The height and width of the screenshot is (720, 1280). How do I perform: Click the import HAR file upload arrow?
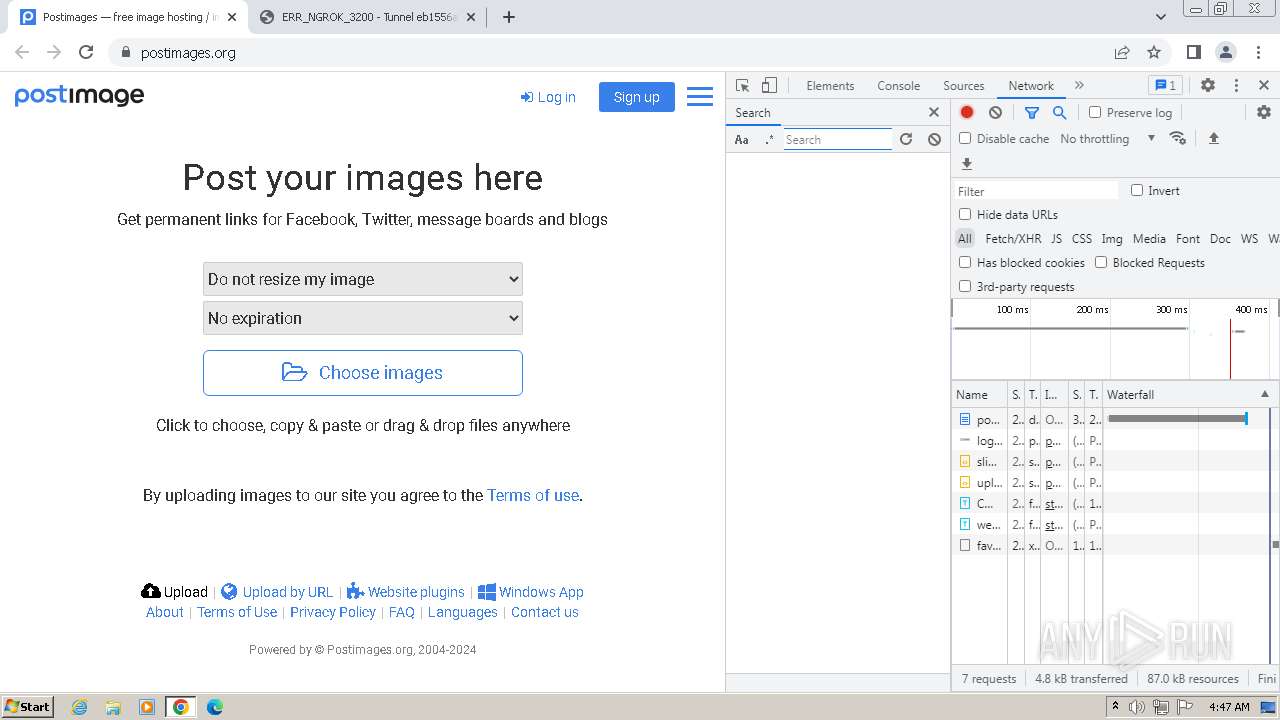1214,138
